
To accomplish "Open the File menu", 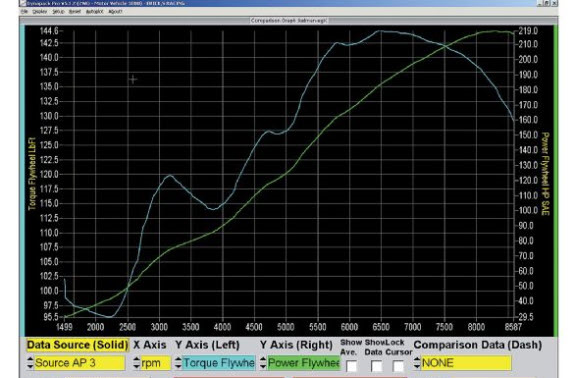I will point(24,12).
